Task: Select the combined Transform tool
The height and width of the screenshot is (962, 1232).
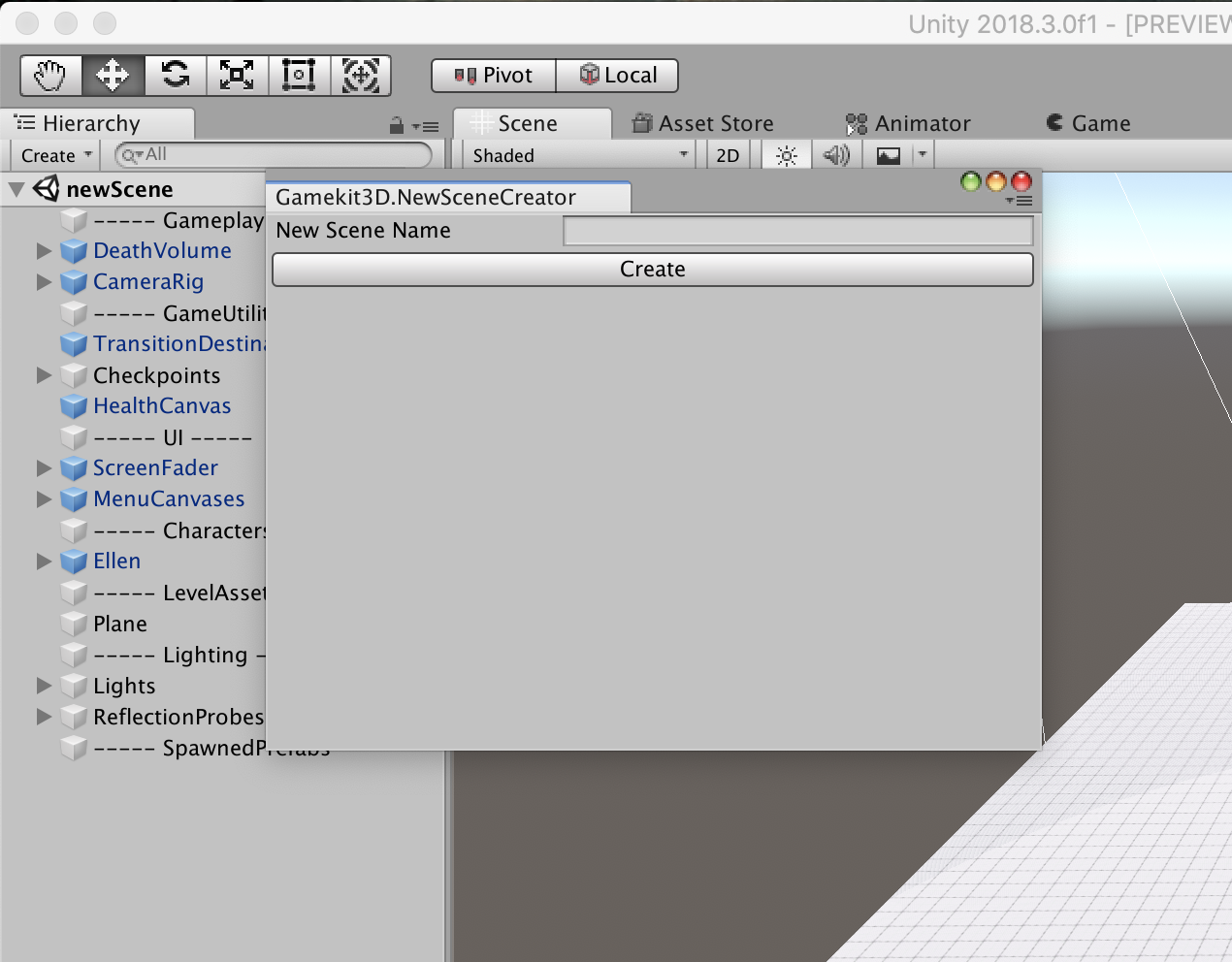Action: point(361,76)
